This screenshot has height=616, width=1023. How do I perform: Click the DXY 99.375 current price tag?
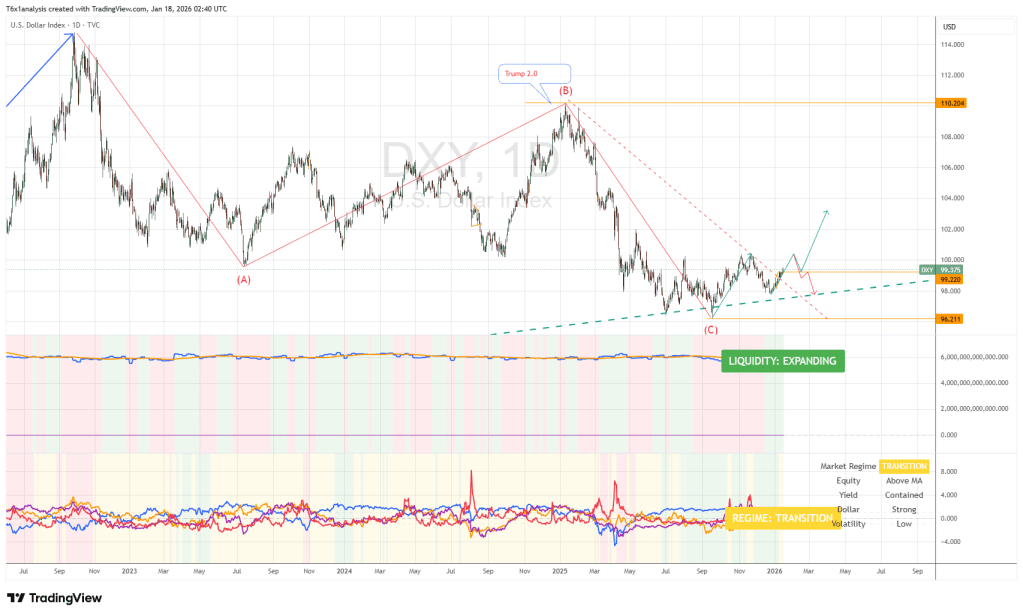pos(940,270)
